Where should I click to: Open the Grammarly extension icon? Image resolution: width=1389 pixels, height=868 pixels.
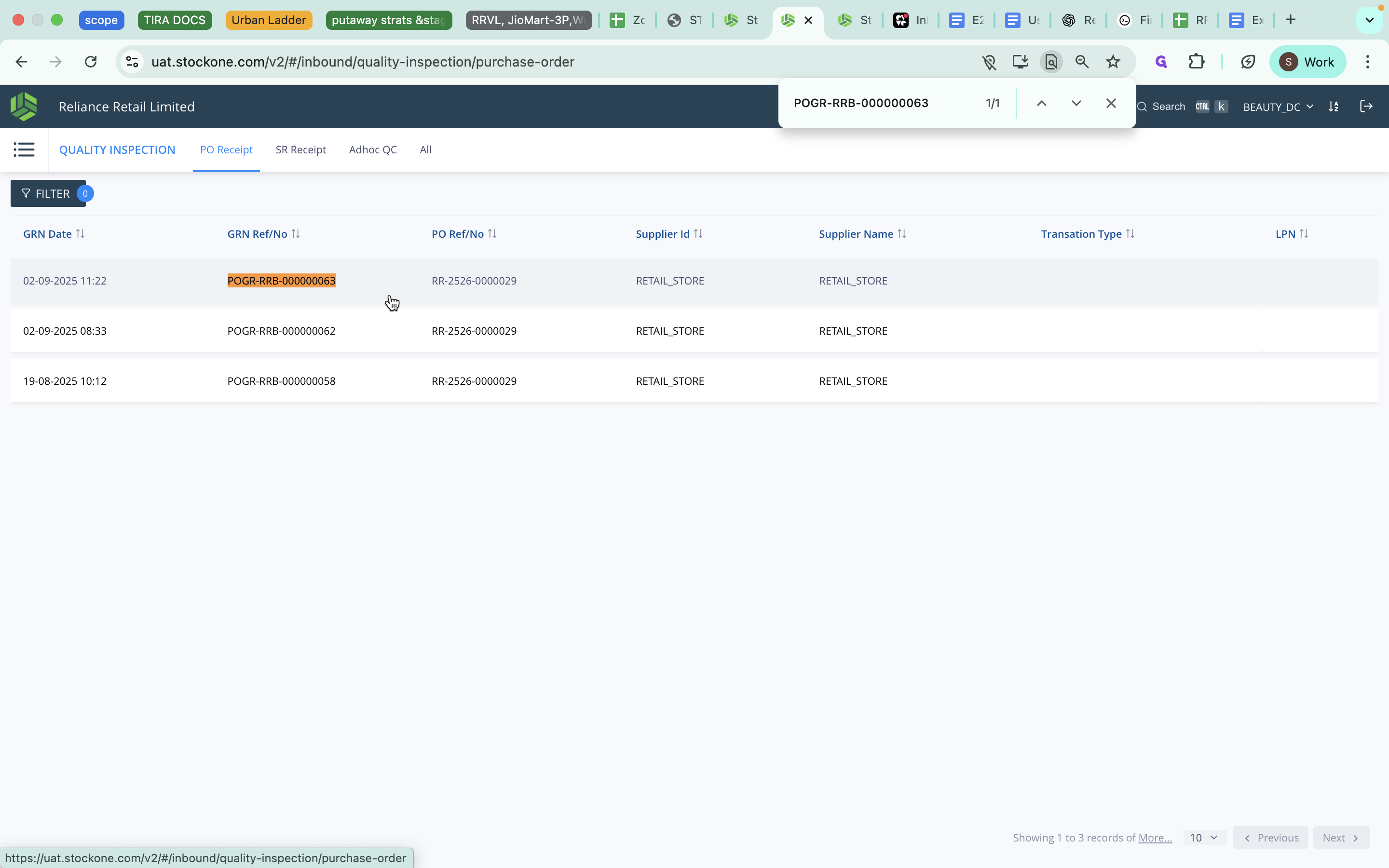click(1160, 61)
